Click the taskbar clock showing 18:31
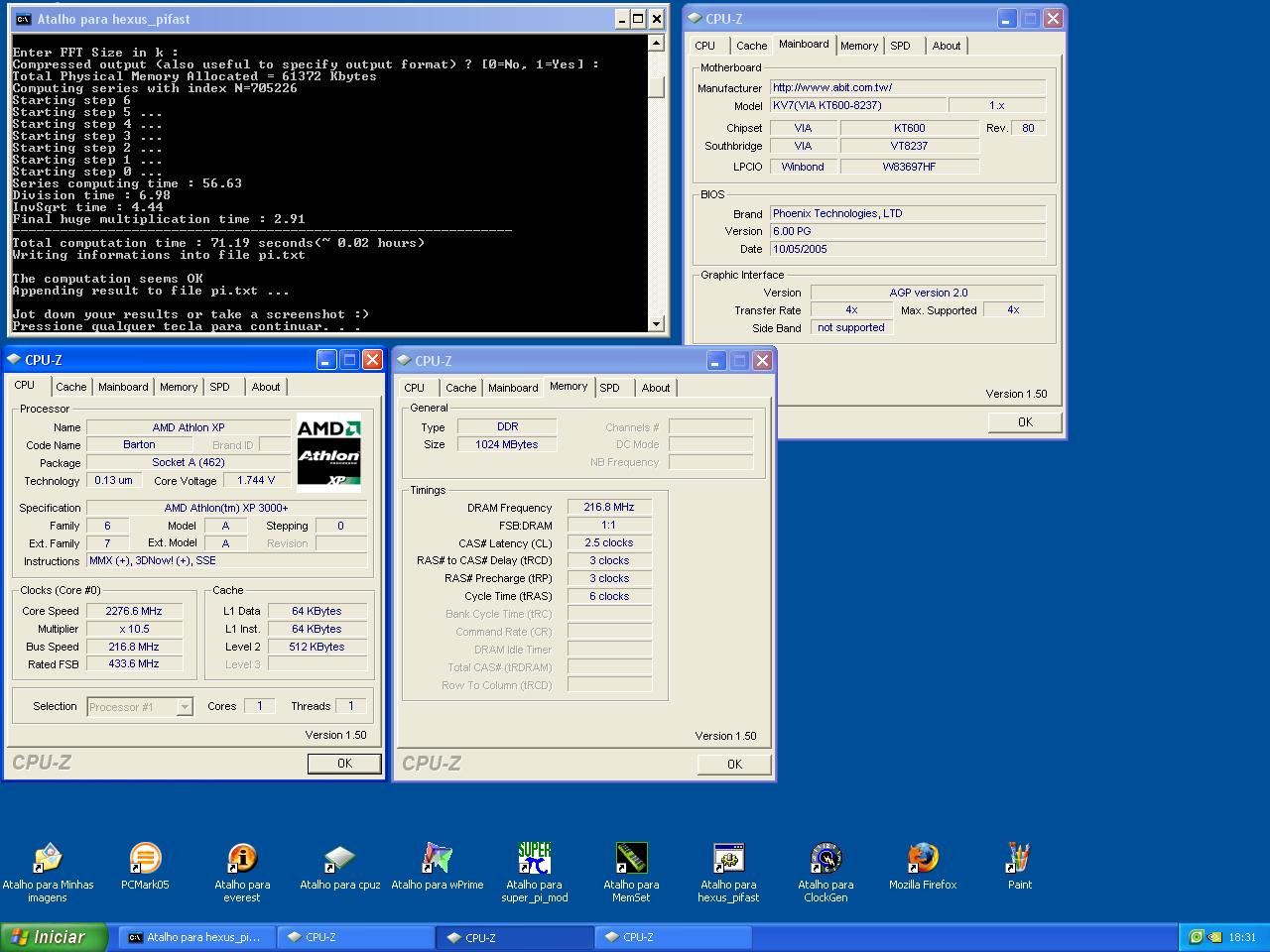Image resolution: width=1270 pixels, height=952 pixels. pos(1242,937)
